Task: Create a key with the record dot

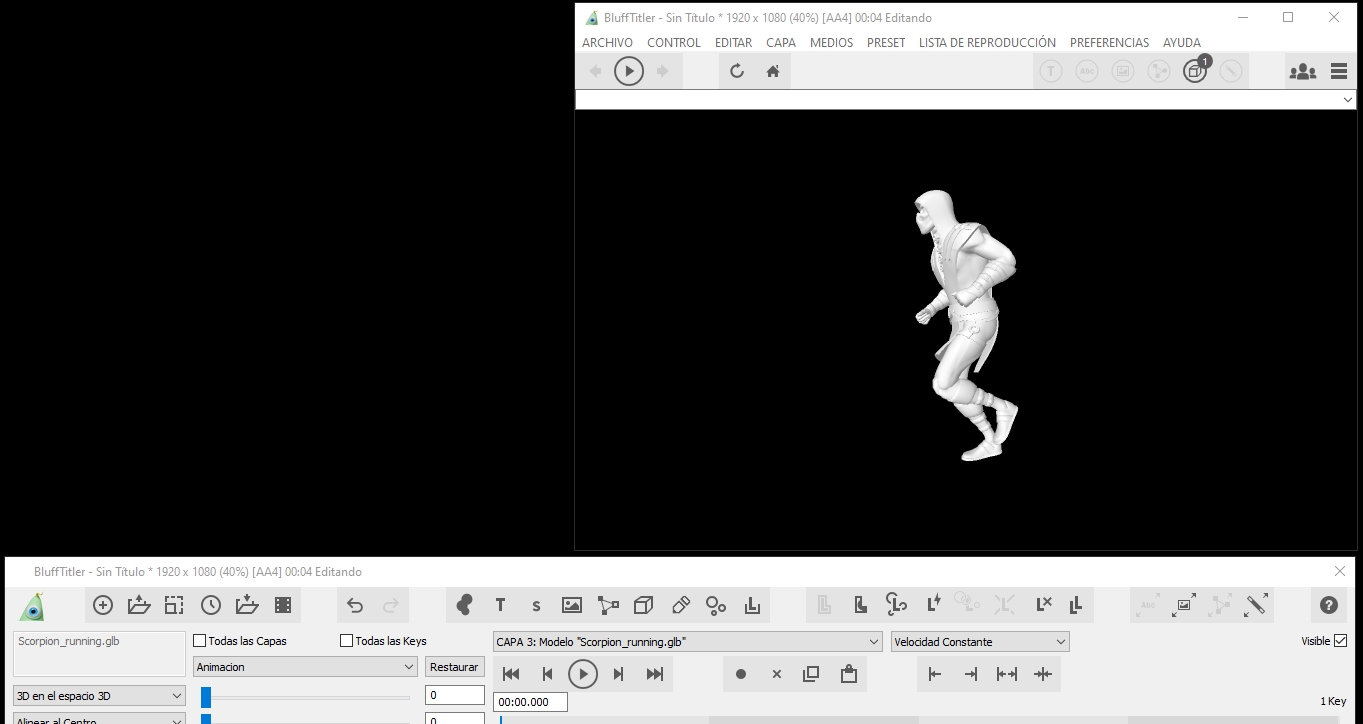Action: [741, 674]
